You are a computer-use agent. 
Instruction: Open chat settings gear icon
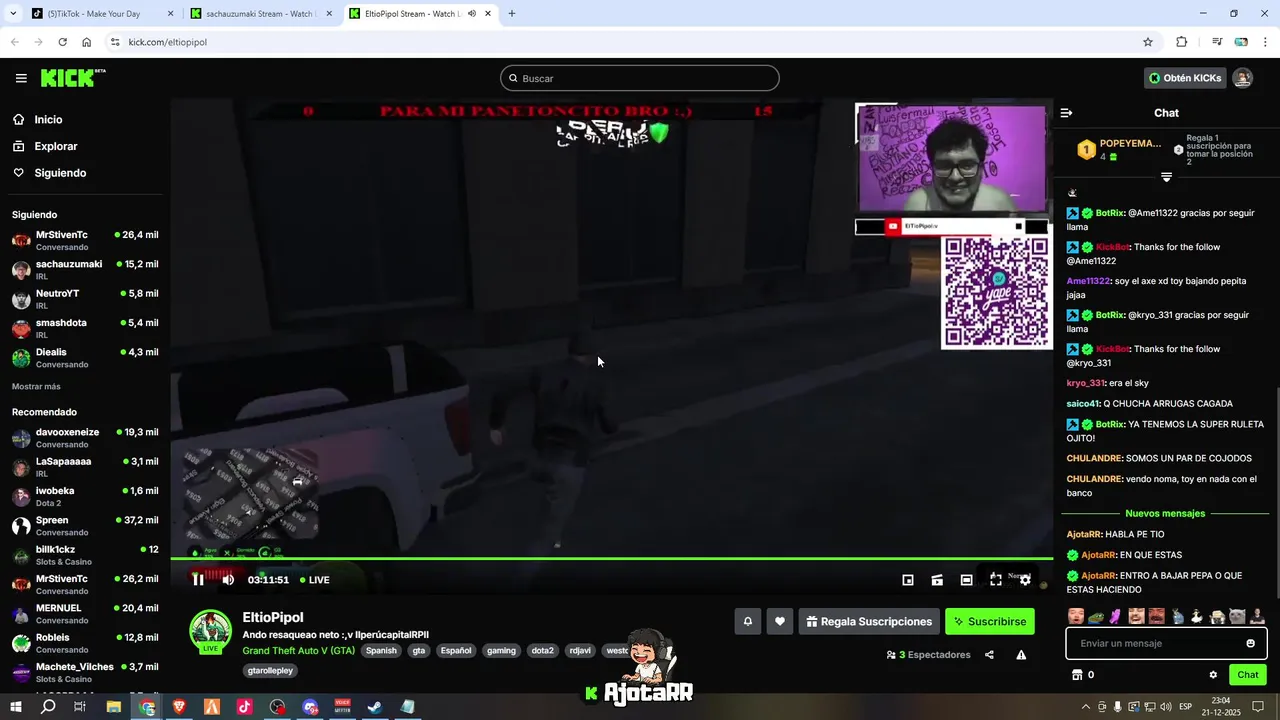click(1213, 675)
